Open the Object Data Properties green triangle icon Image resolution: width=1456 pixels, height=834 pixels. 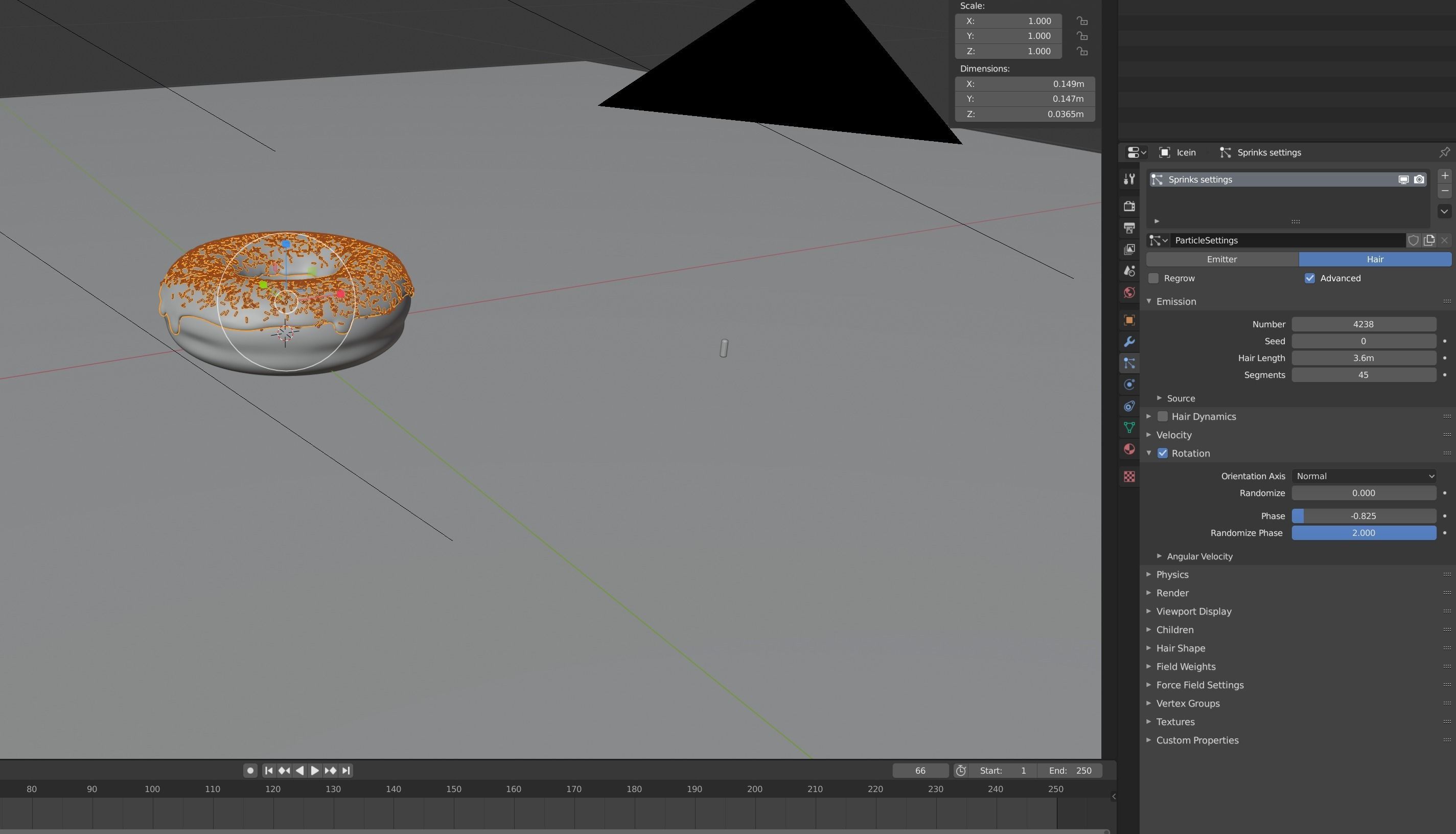[1128, 427]
